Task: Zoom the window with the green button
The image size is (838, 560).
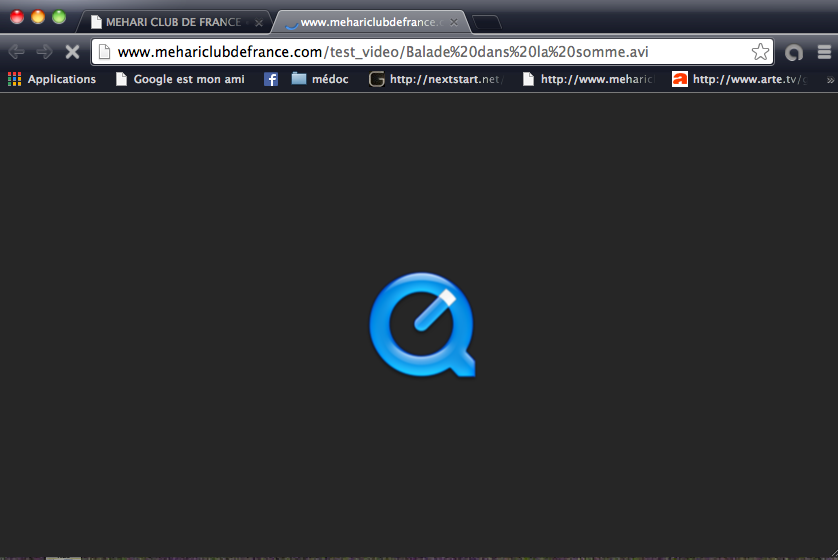Action: pos(59,17)
